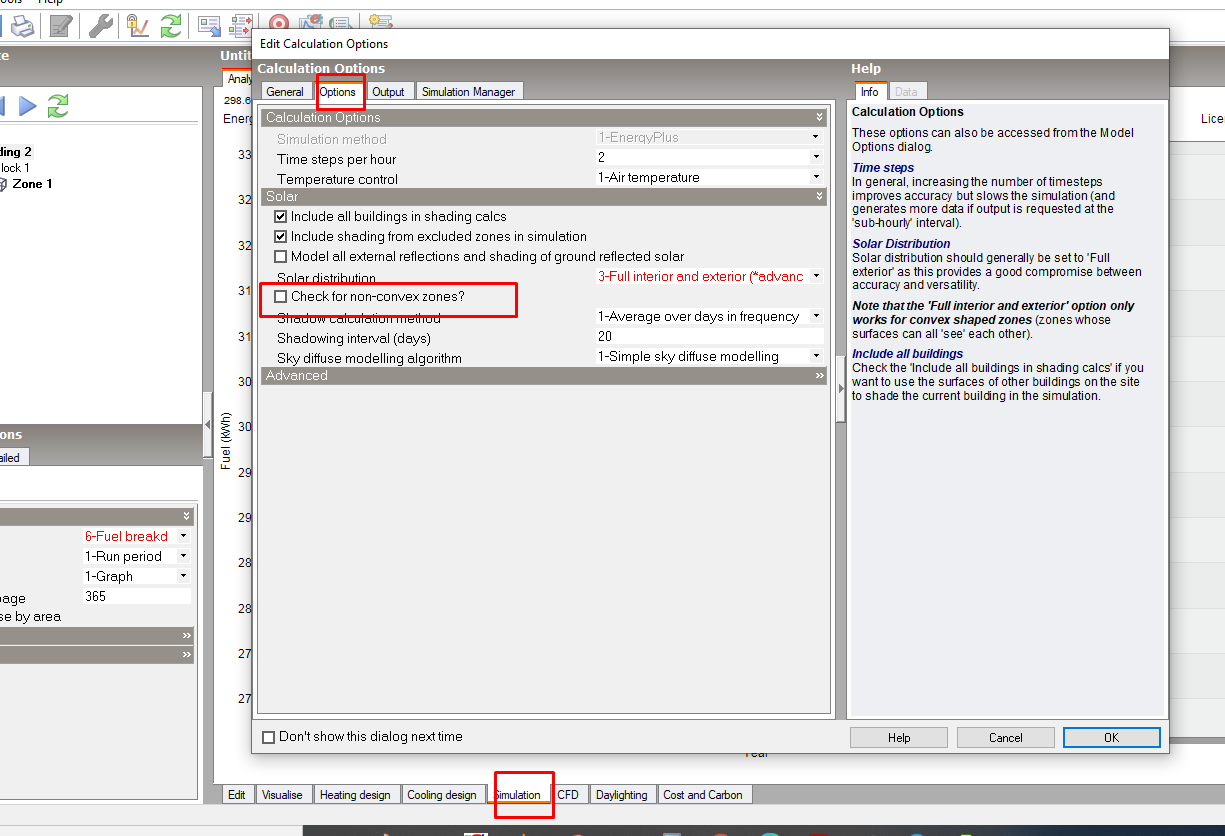Open the Cost and Carbon tab
Image resolution: width=1225 pixels, height=836 pixels.
click(703, 795)
